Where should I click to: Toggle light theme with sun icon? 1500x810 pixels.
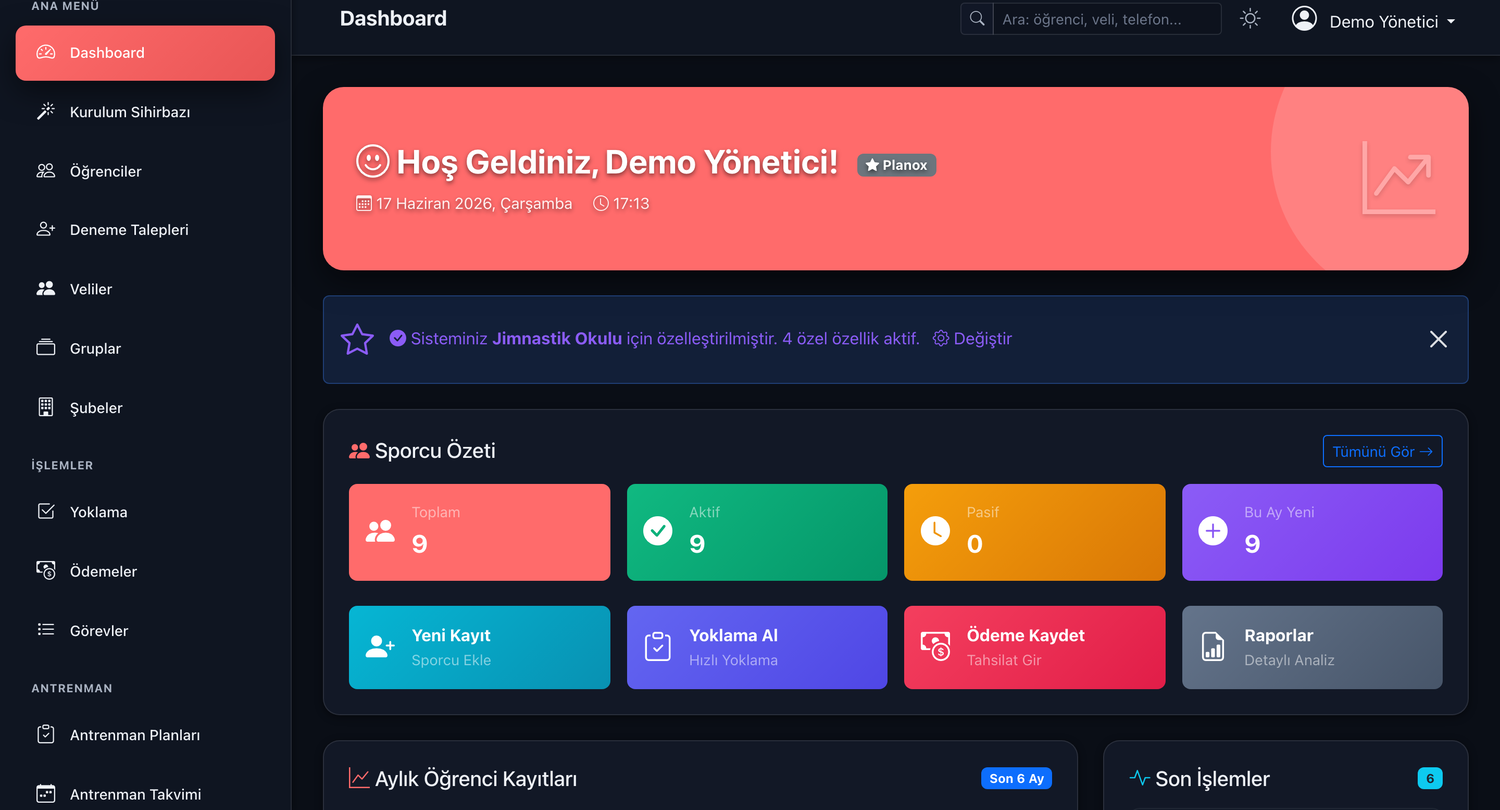(x=1250, y=19)
